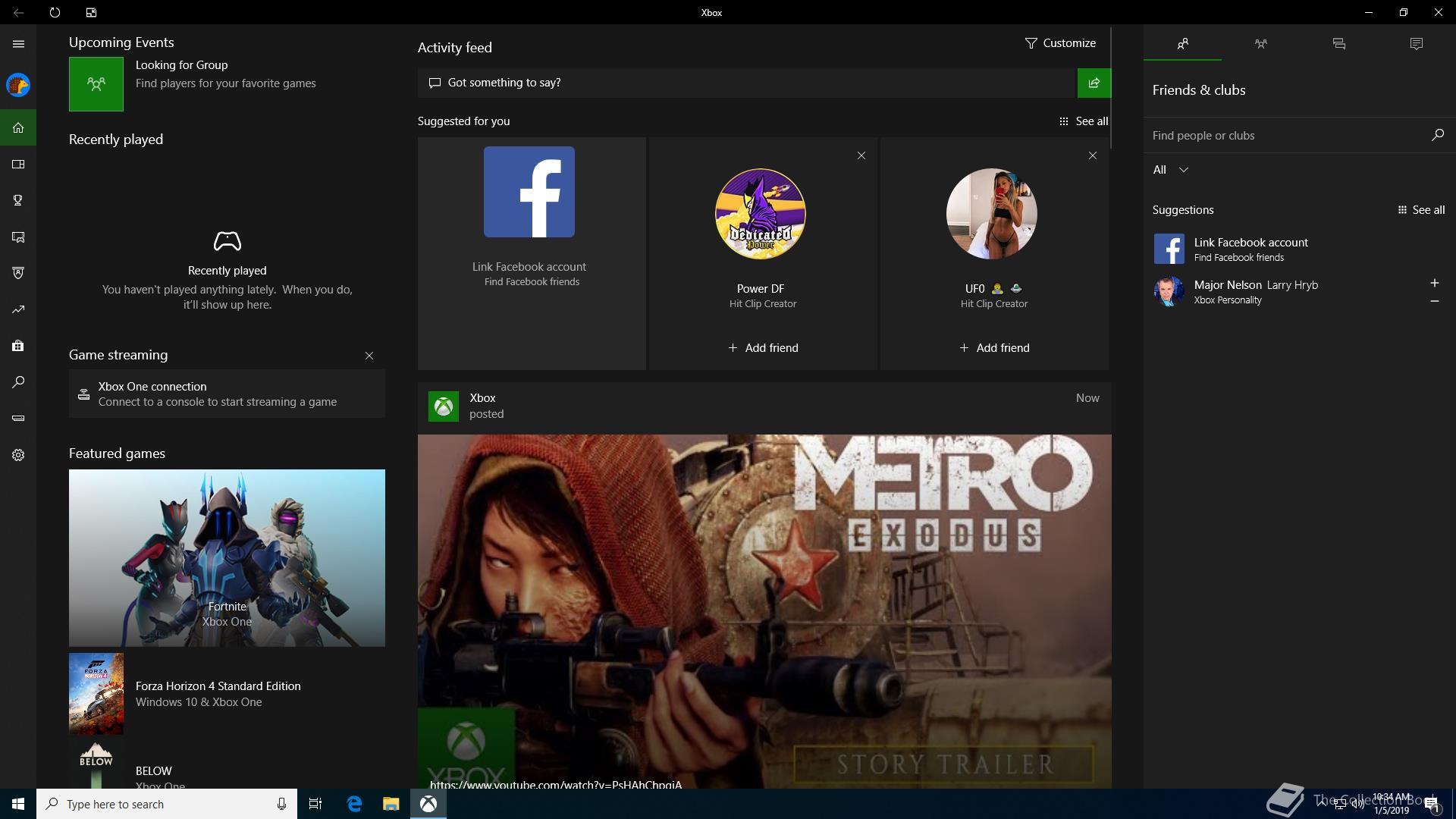The height and width of the screenshot is (819, 1456).
Task: Click the Xbox app taskbar icon
Action: [x=428, y=804]
